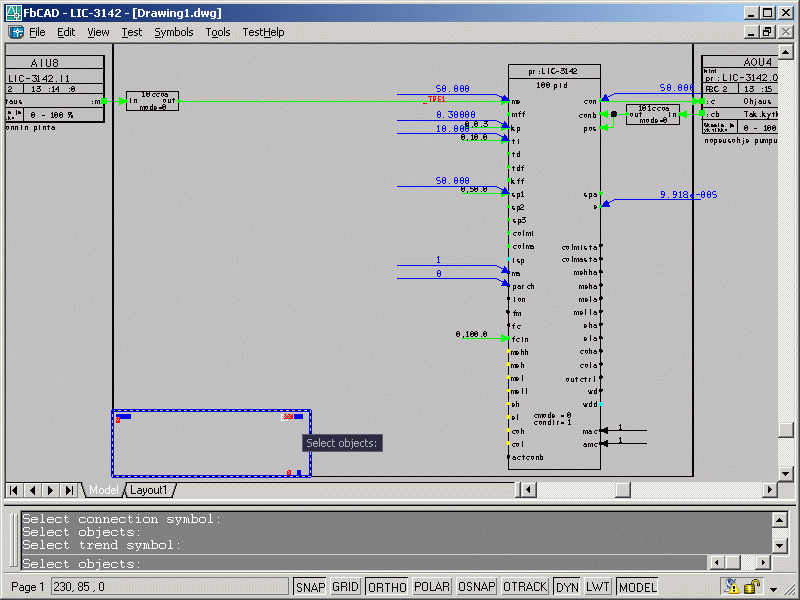This screenshot has height=600, width=800.
Task: Toggle ORTHO mode in status bar
Action: [387, 587]
